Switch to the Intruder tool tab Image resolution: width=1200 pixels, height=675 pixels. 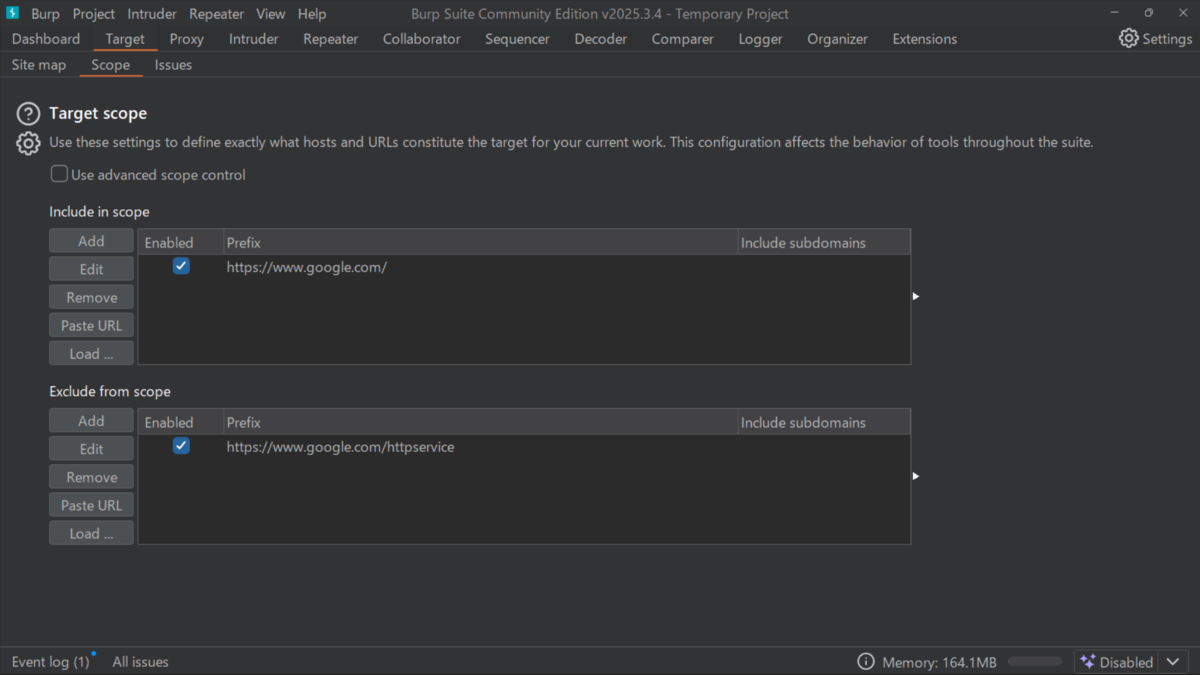pyautogui.click(x=253, y=39)
